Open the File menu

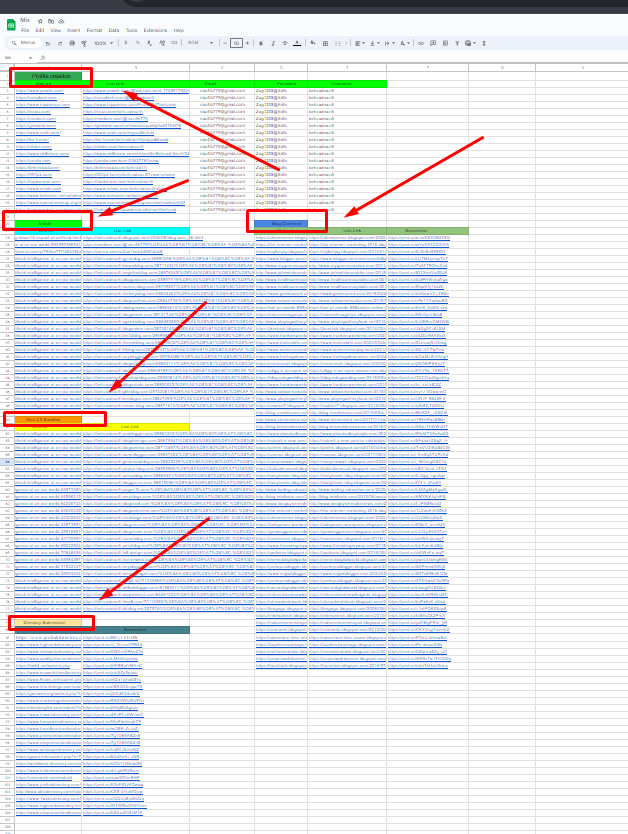[x=25, y=30]
